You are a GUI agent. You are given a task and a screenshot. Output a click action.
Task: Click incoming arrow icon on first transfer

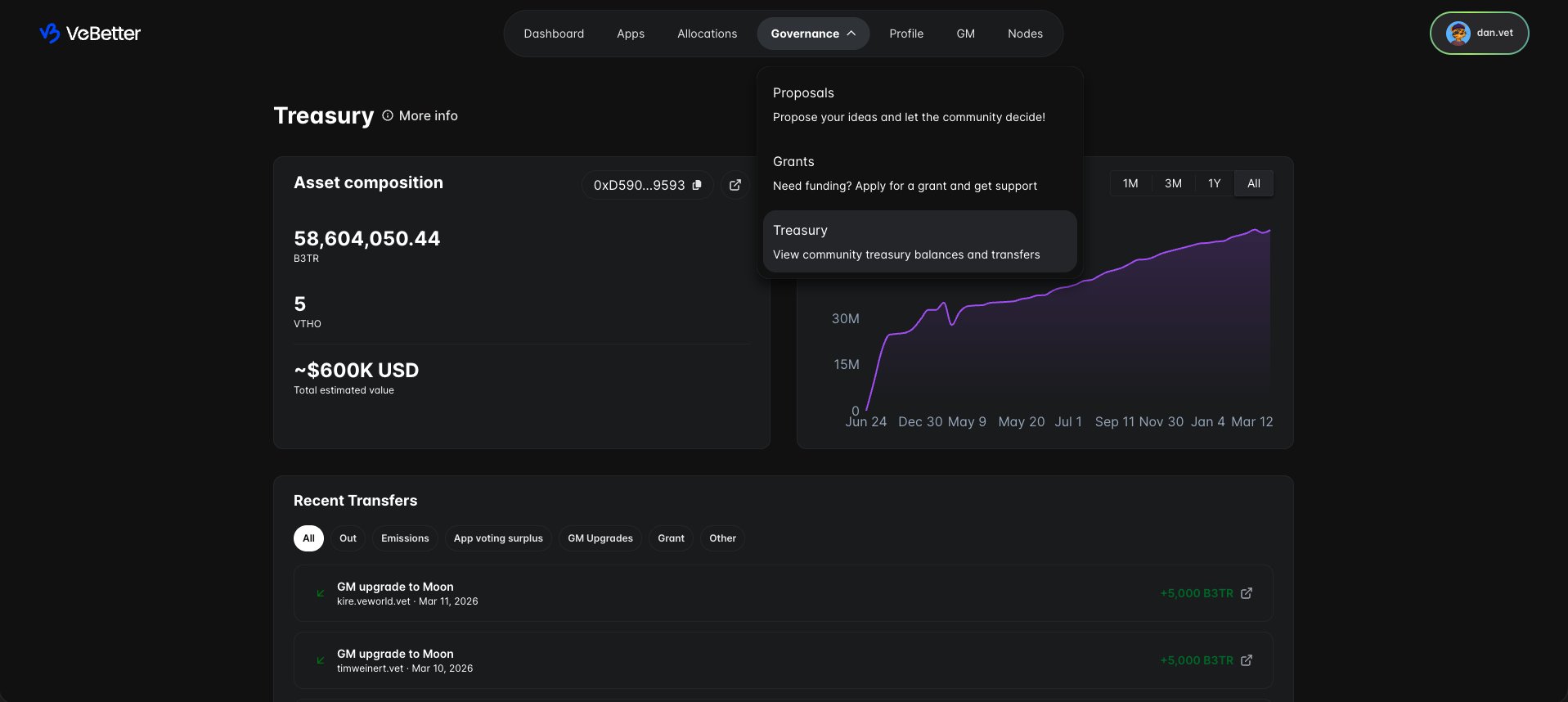(321, 593)
